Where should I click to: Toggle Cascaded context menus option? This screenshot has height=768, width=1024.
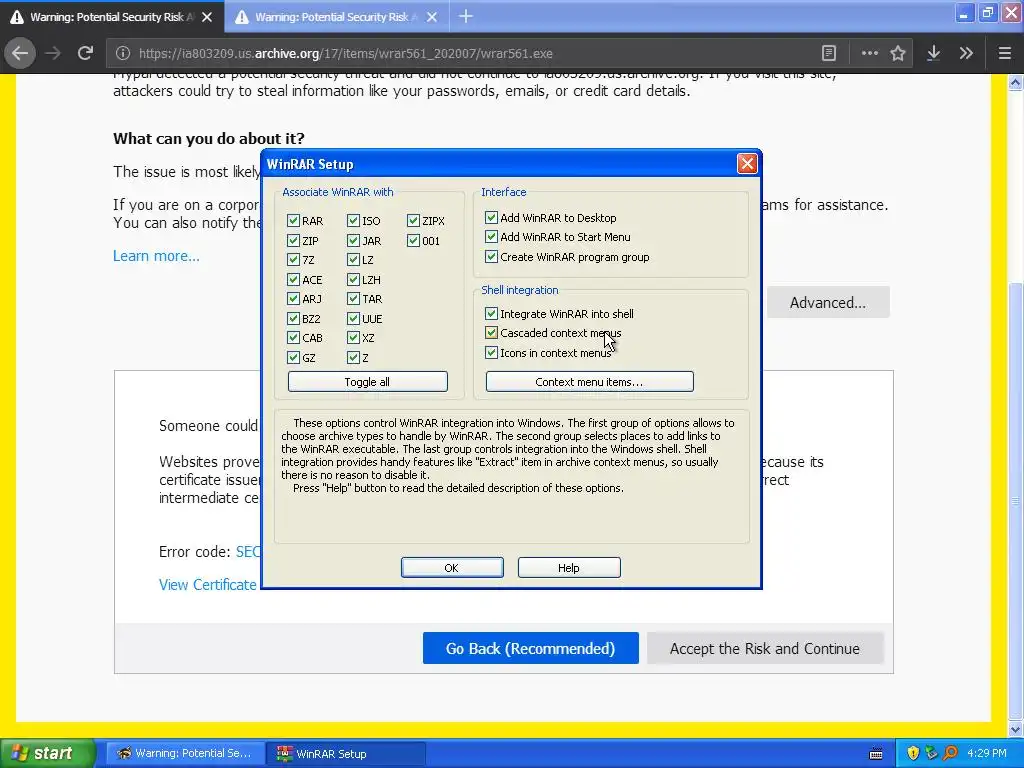pos(491,332)
